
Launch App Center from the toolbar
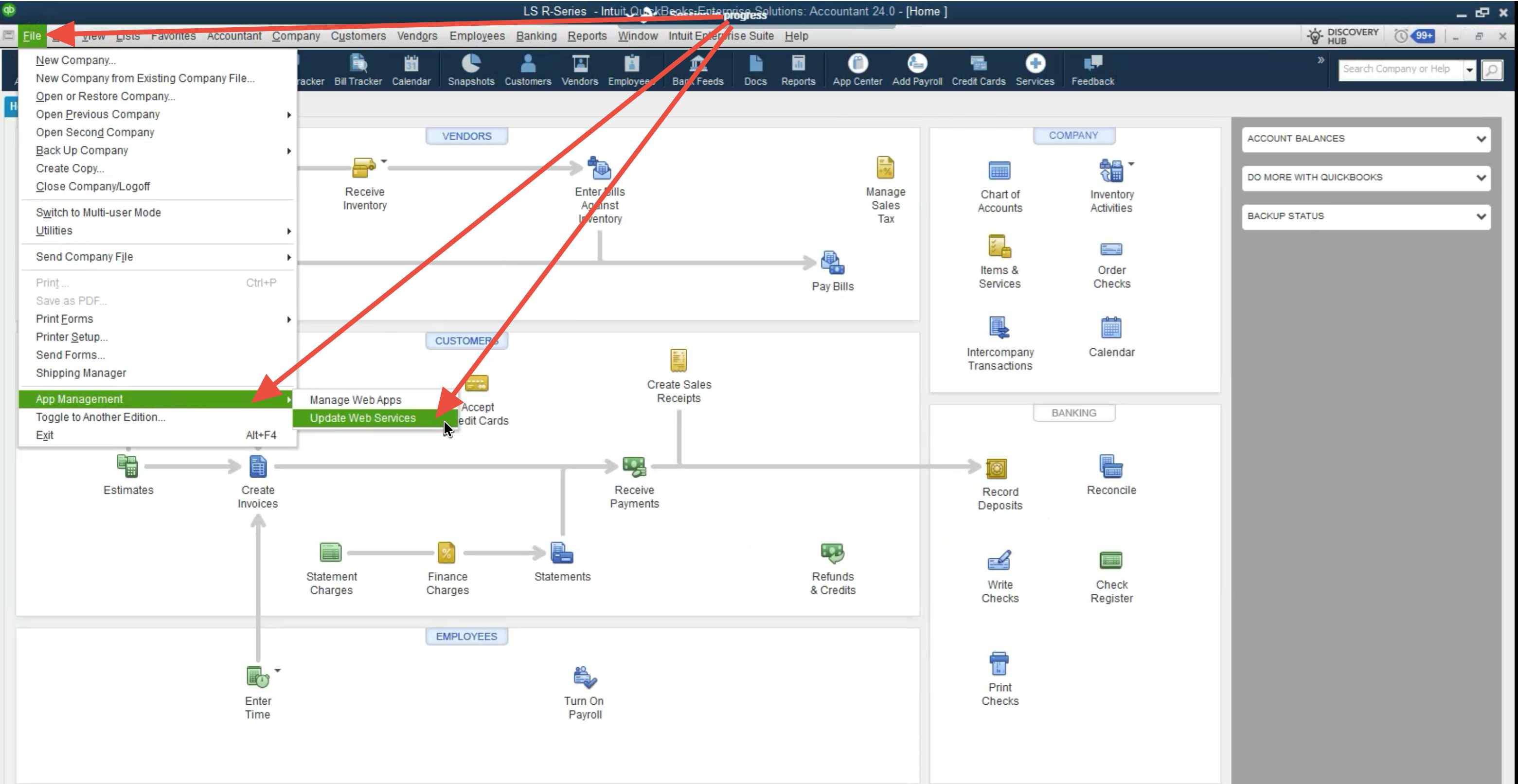tap(857, 70)
